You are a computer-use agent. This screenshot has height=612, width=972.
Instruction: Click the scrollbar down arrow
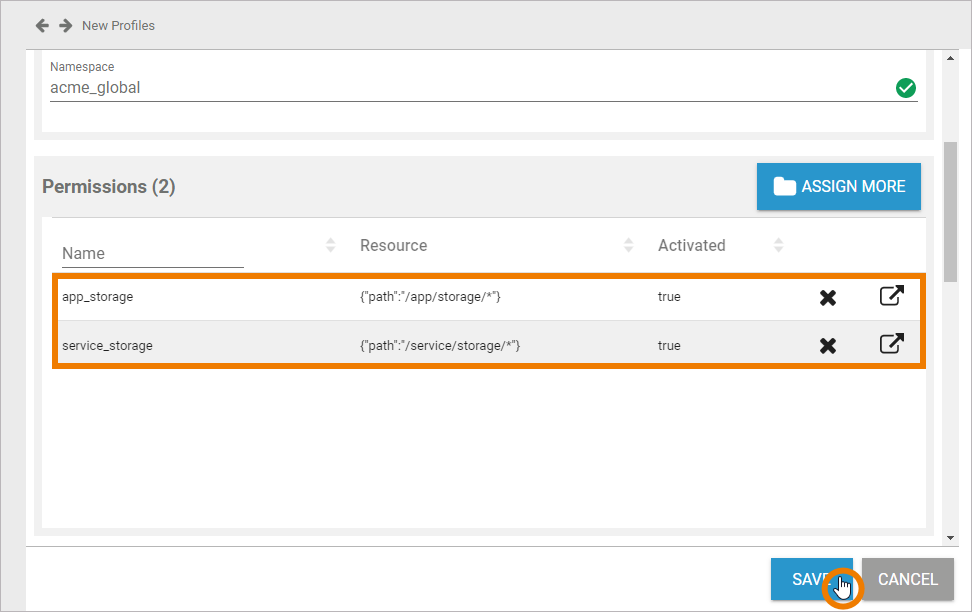(950, 538)
